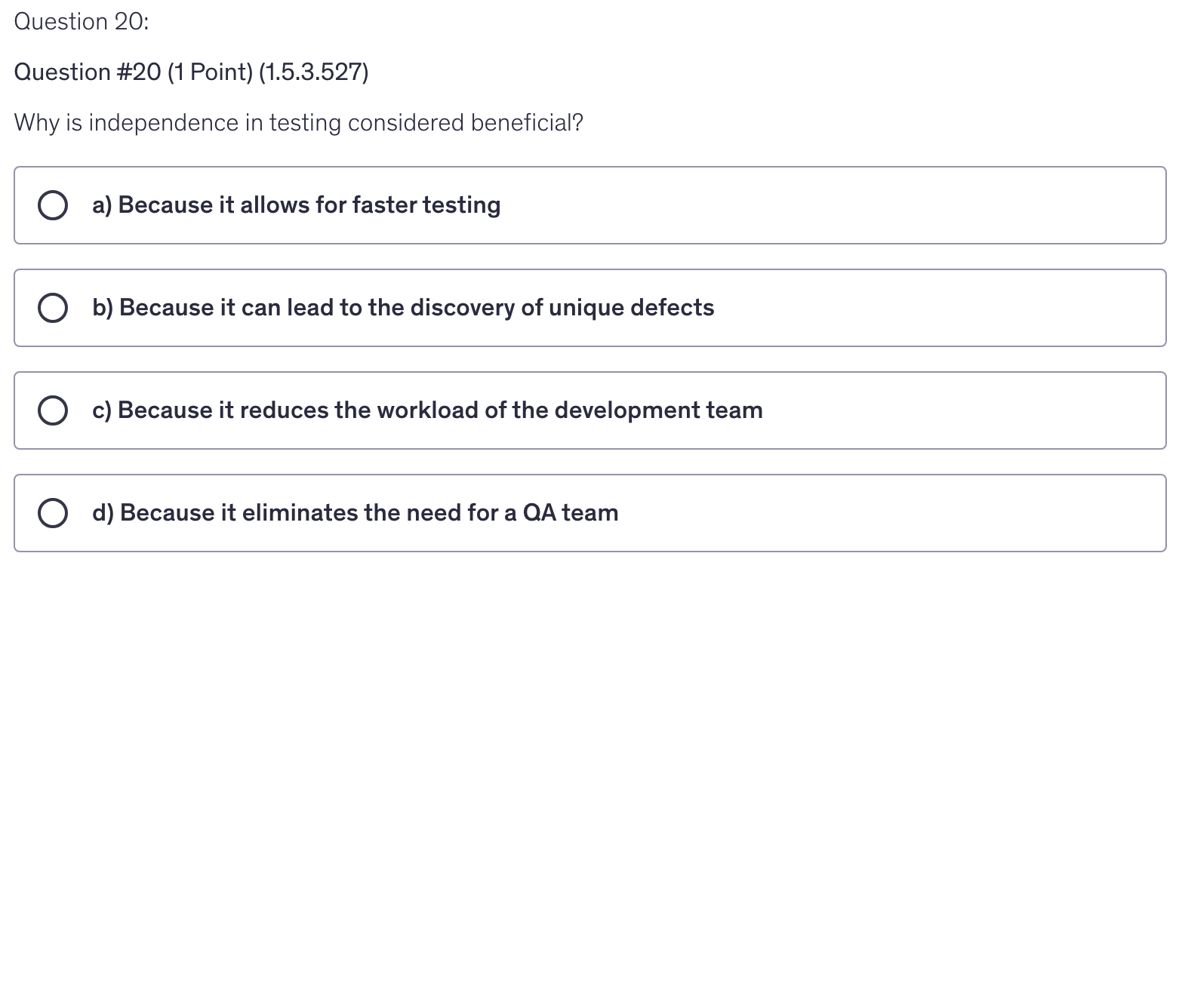The height and width of the screenshot is (1008, 1182).
Task: Click the 'Question 20:' heading
Action: tap(82, 22)
